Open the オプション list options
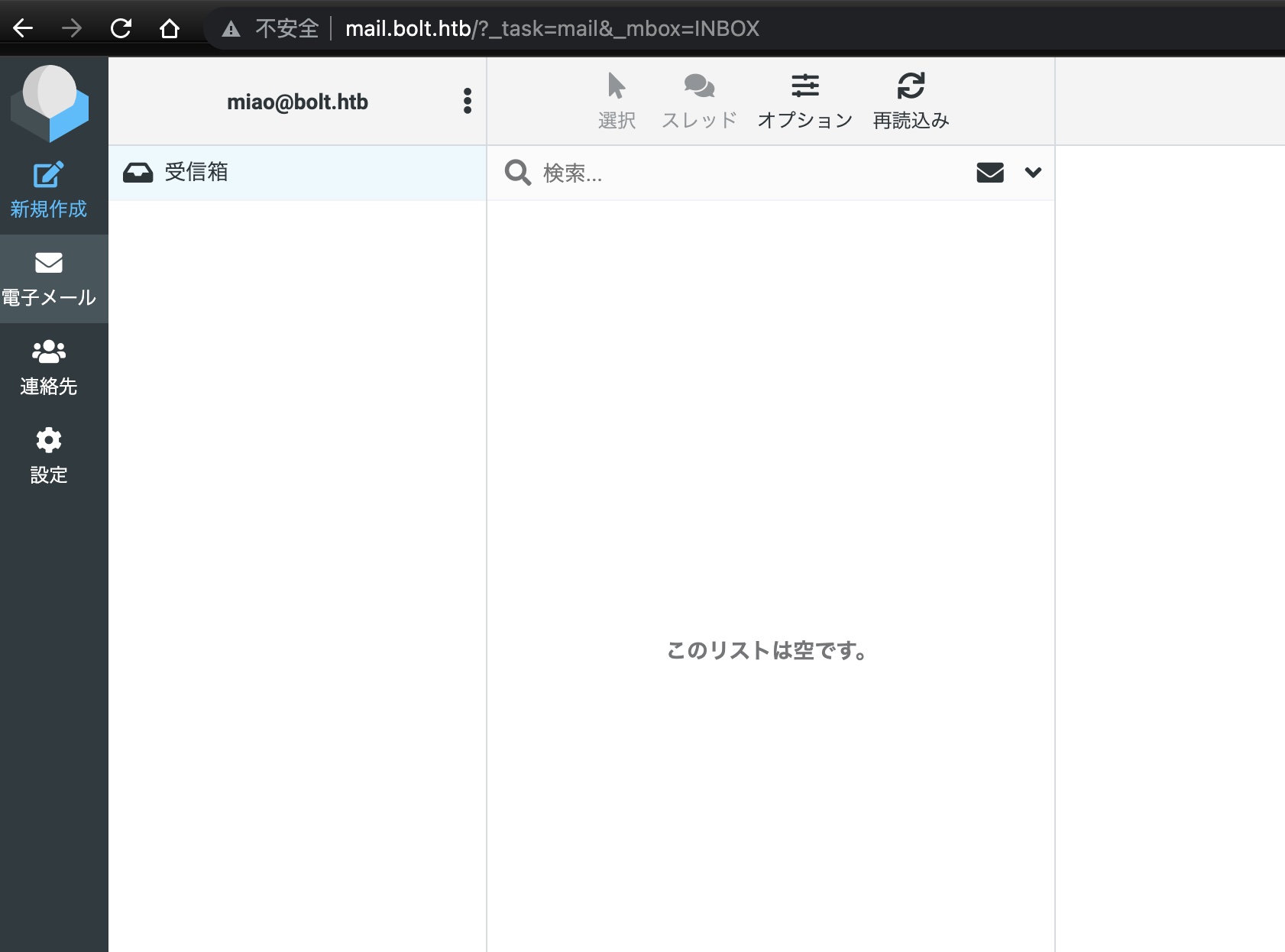The width and height of the screenshot is (1285, 952). point(805,101)
